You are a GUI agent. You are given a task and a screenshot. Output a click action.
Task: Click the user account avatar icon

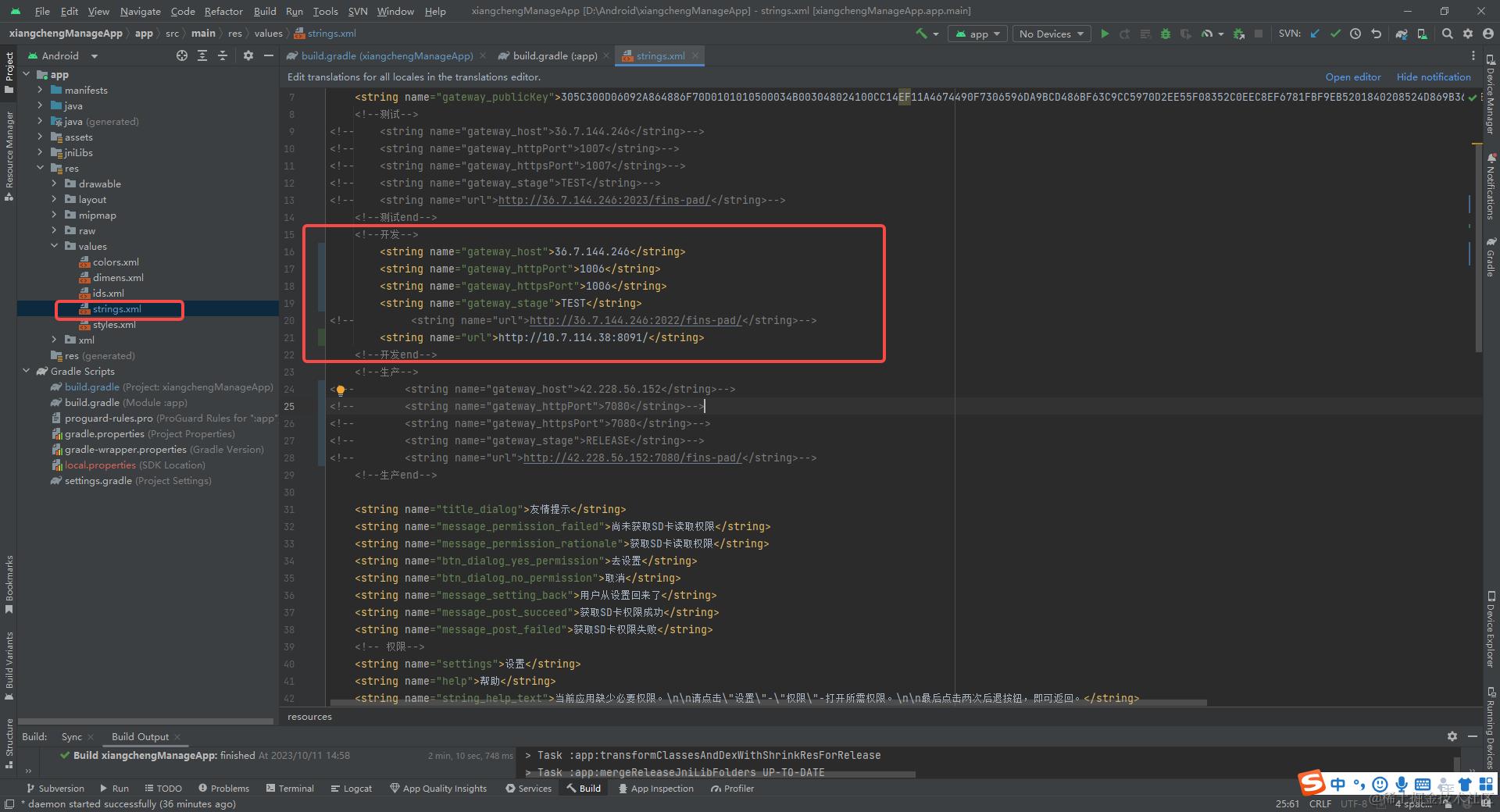[1488, 34]
